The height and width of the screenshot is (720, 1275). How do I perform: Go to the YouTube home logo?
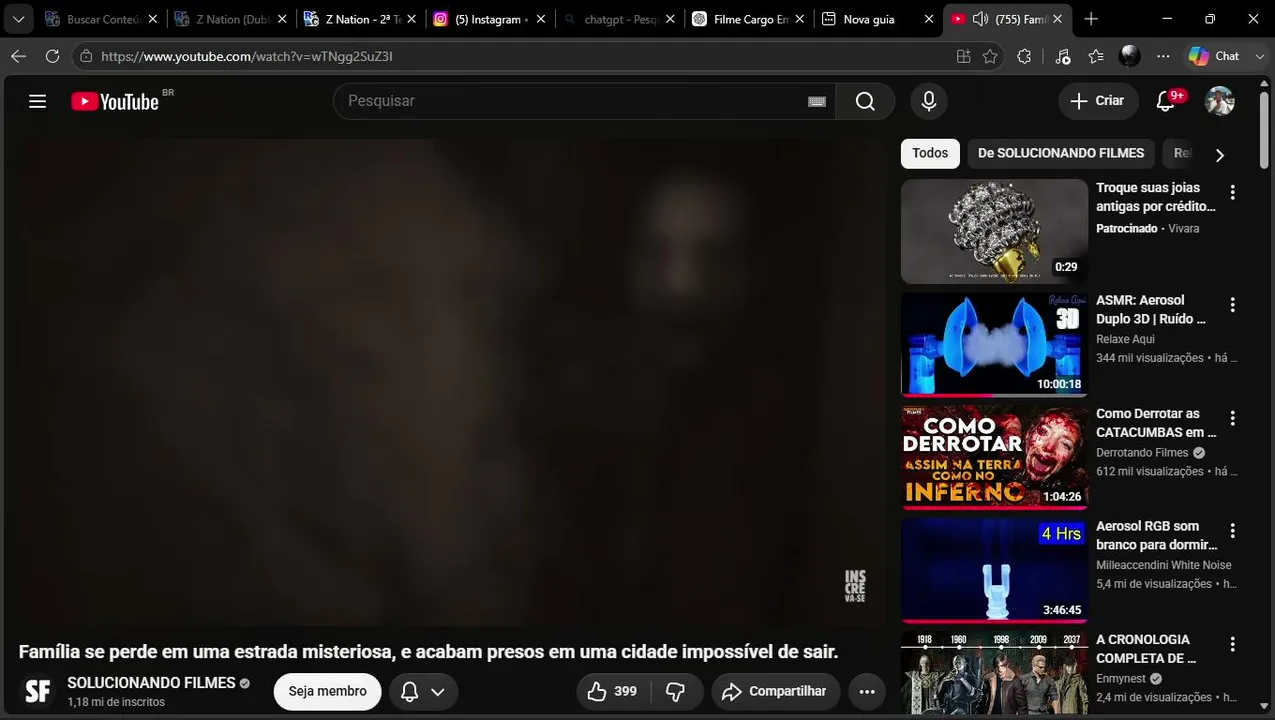point(115,101)
